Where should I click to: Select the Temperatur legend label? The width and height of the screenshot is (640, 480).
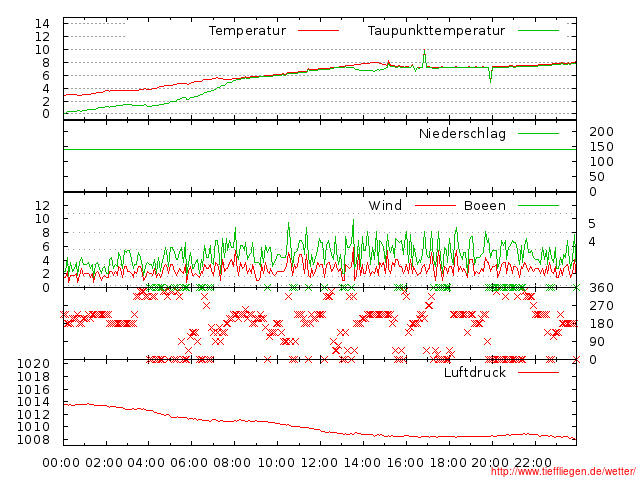247,31
